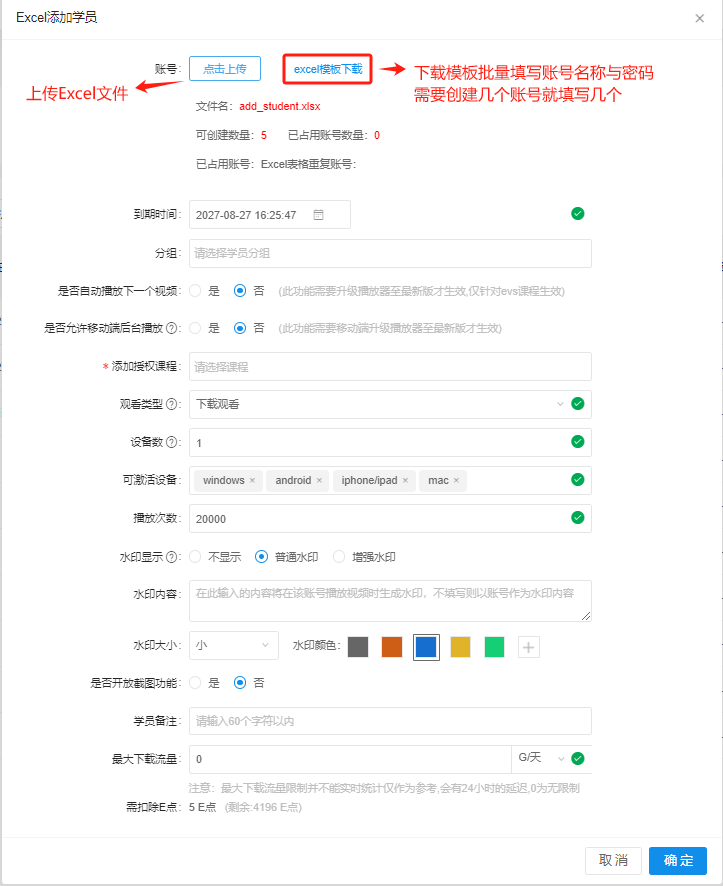Add custom watermark color with plus icon
The image size is (723, 886).
pyautogui.click(x=529, y=647)
